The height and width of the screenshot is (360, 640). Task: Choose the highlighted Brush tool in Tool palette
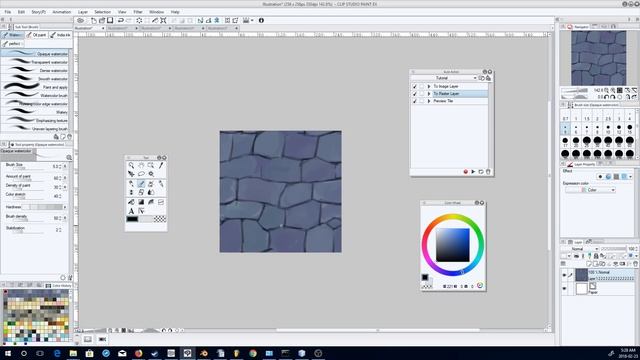(x=141, y=184)
